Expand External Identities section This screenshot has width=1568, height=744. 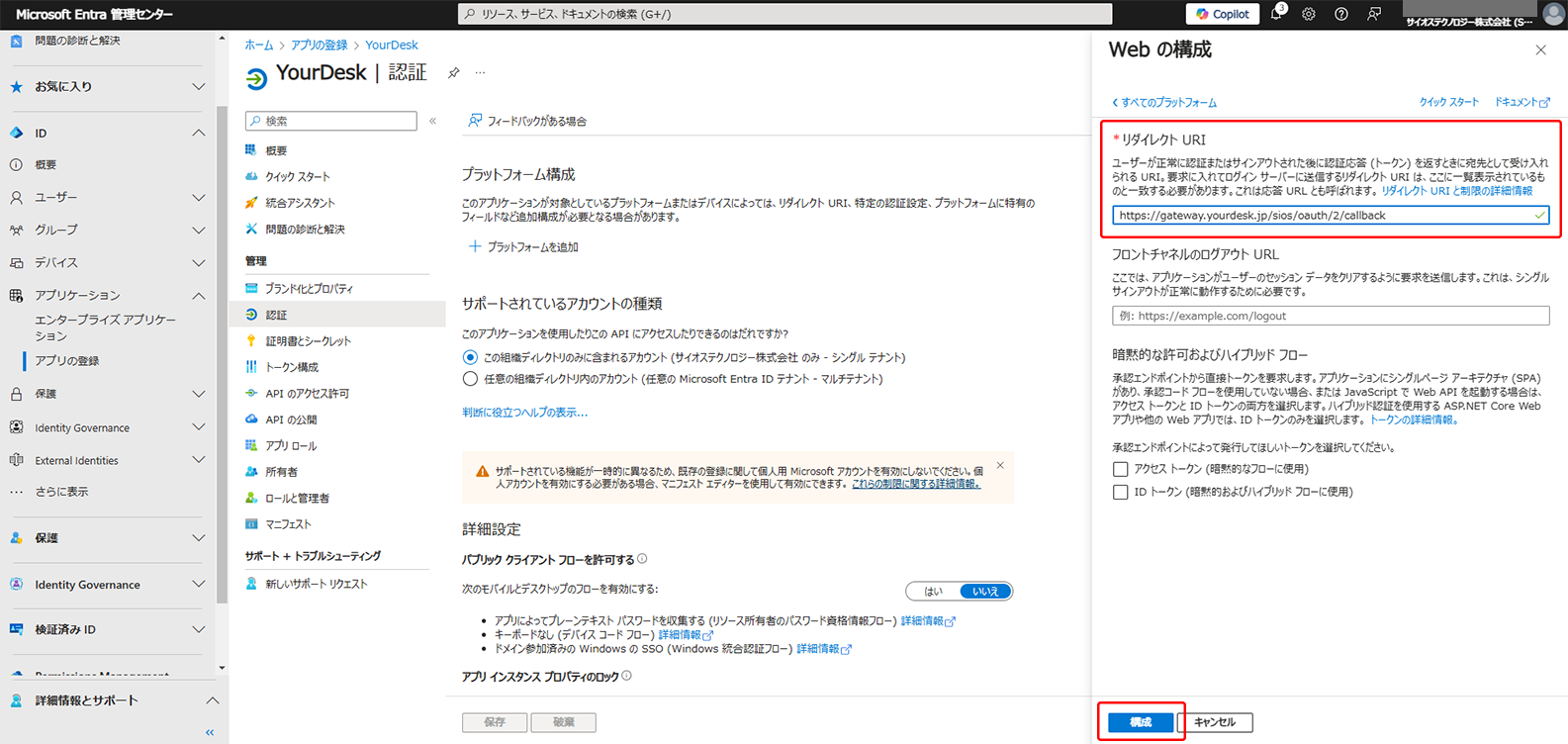pos(199,460)
